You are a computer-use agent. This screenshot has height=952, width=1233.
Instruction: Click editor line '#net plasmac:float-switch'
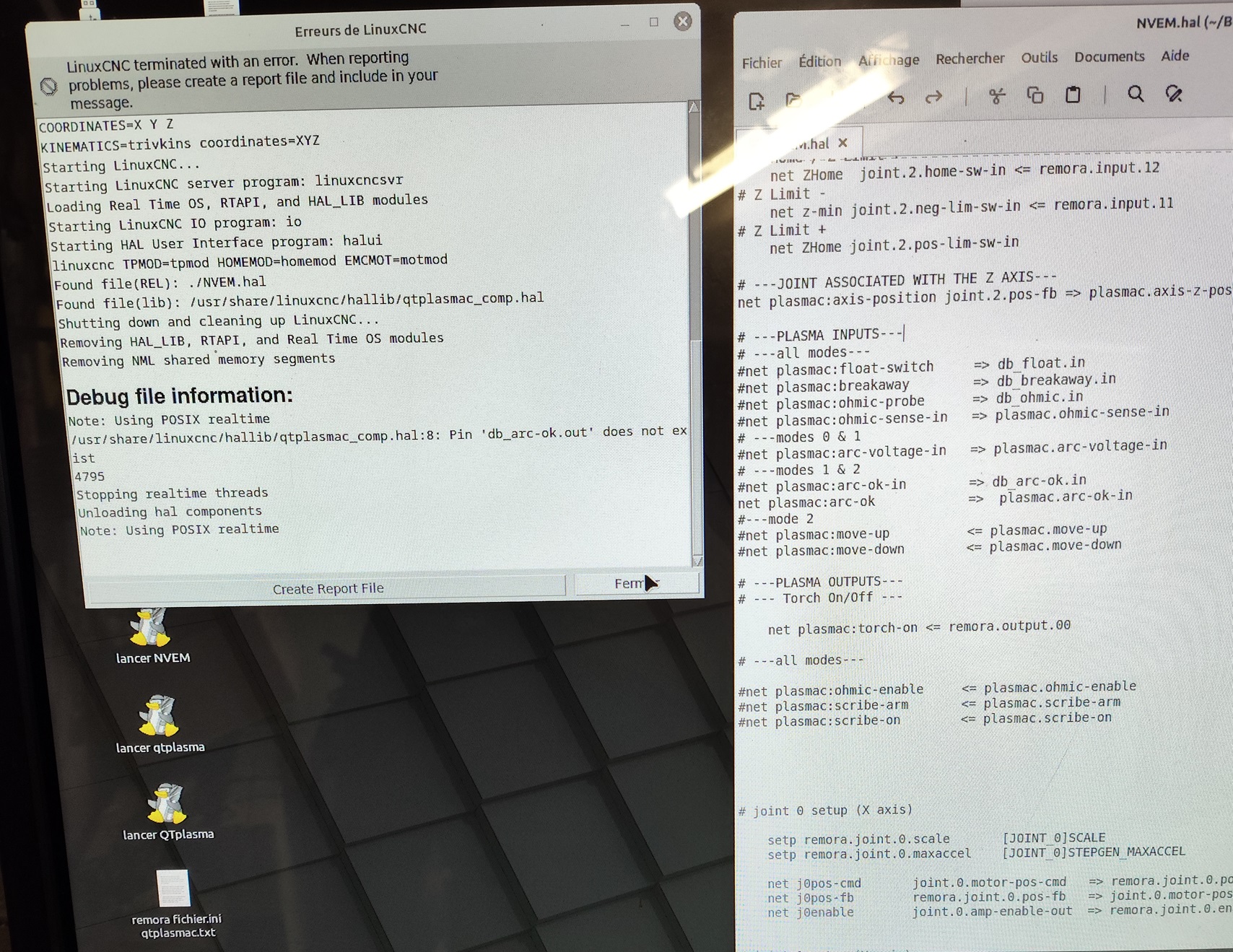coord(911,366)
